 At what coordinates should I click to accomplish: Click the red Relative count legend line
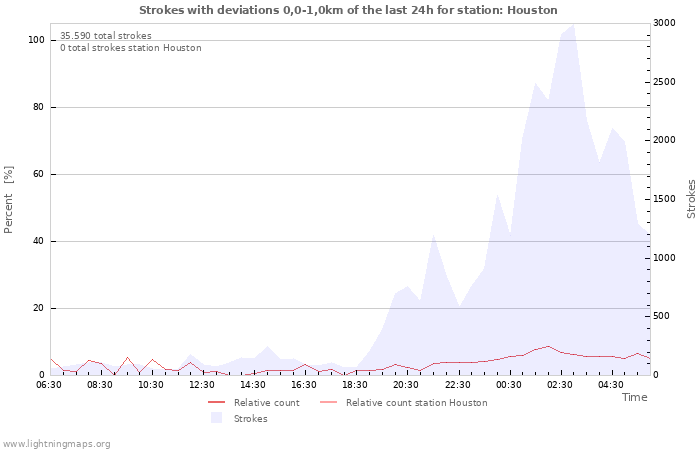[216, 403]
